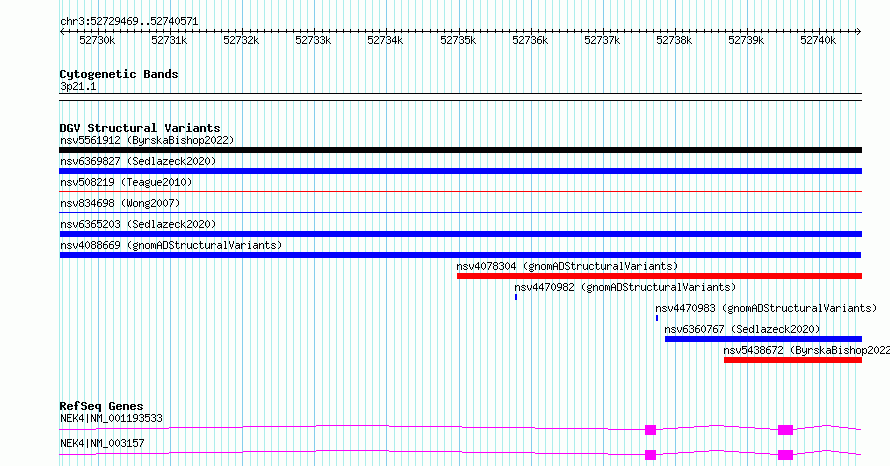Open nsv6369827 (Sedlazeck2020) label
Image resolution: width=890 pixels, height=466 pixels.
pyautogui.click(x=138, y=161)
